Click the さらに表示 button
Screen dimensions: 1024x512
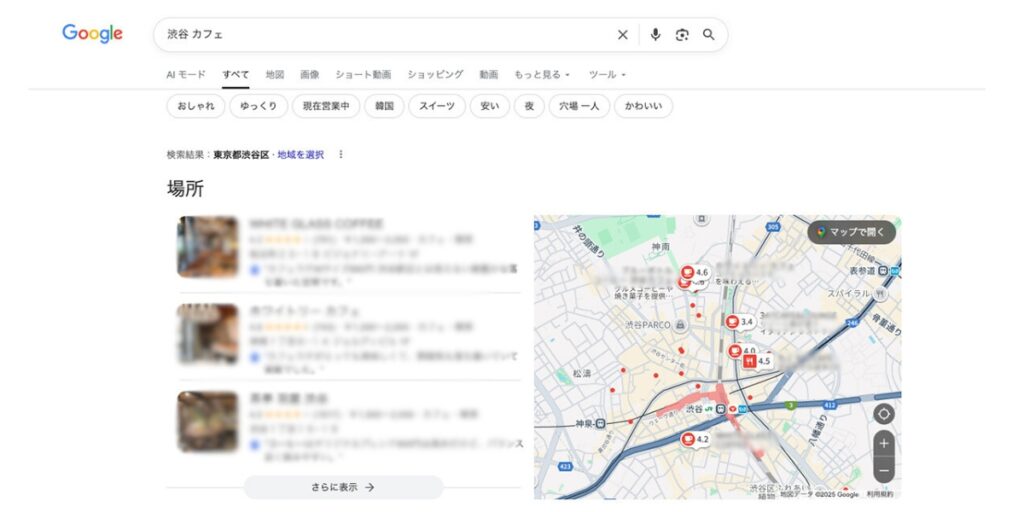[x=343, y=487]
